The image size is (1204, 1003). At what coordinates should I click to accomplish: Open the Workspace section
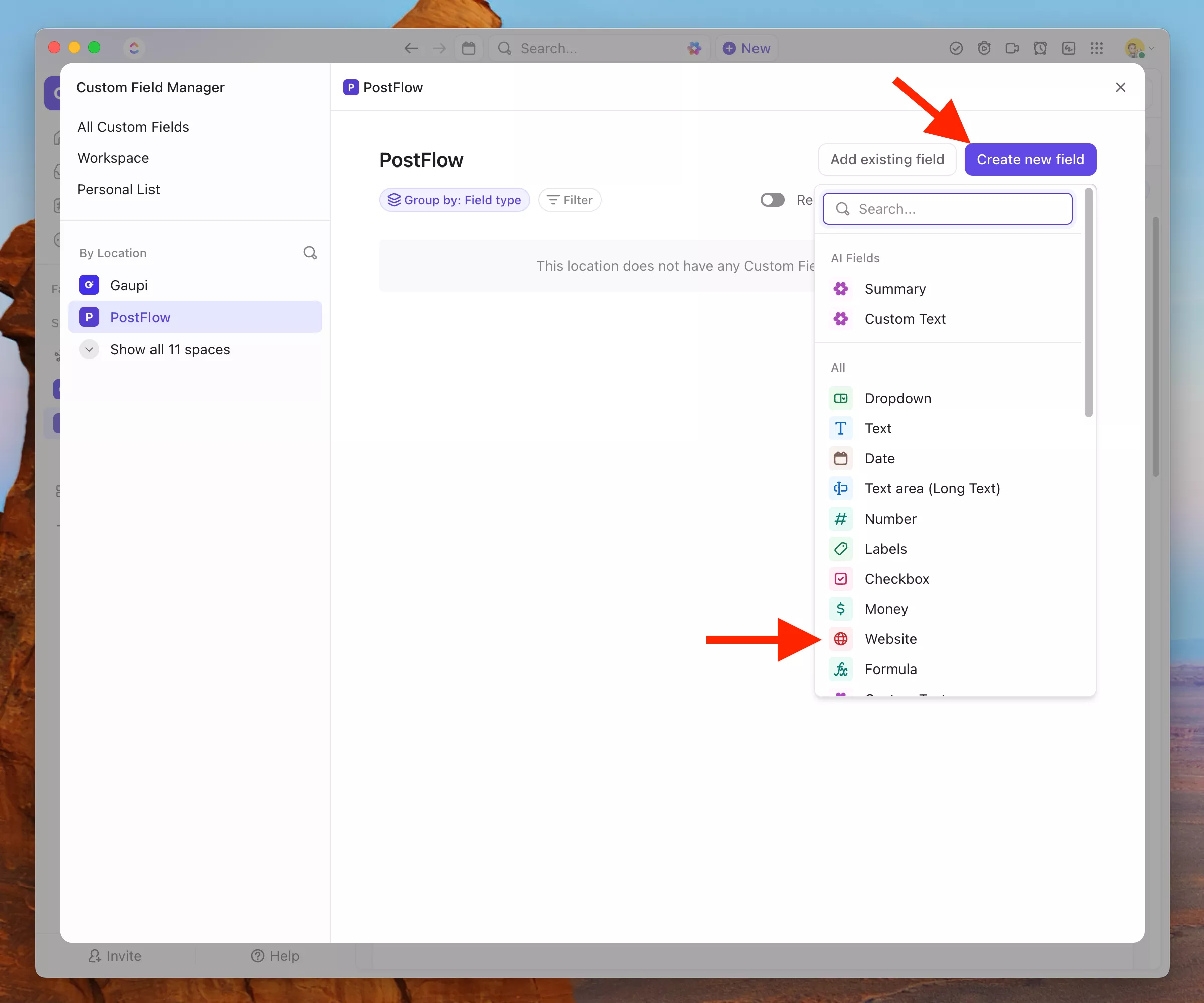click(113, 157)
